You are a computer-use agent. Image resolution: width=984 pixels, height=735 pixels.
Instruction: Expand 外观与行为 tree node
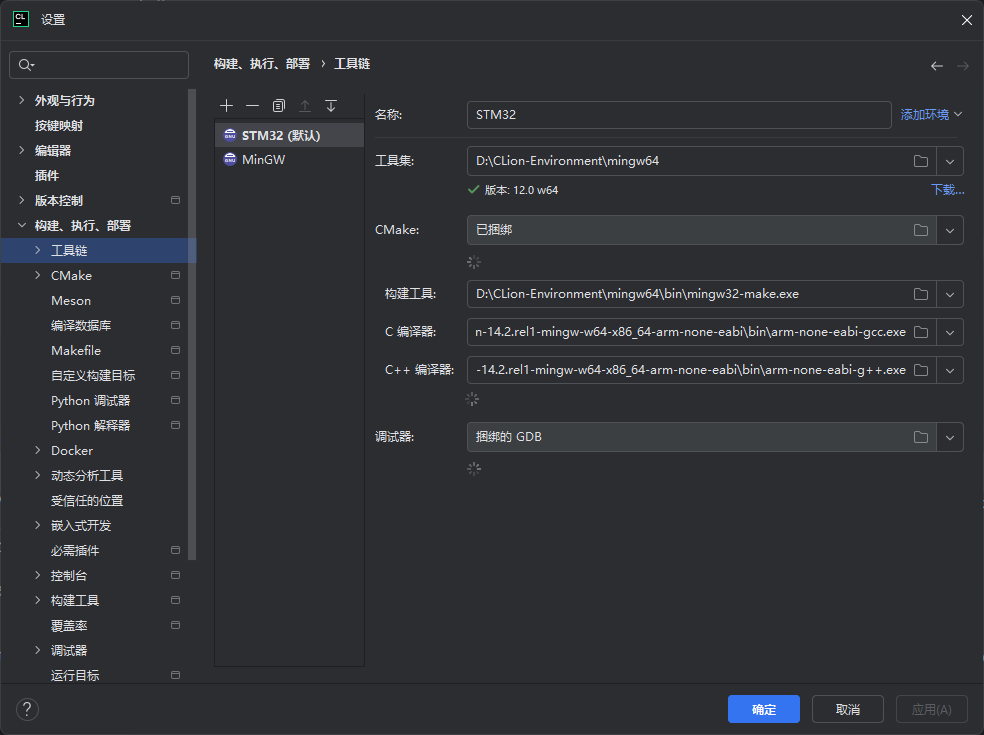pos(22,100)
